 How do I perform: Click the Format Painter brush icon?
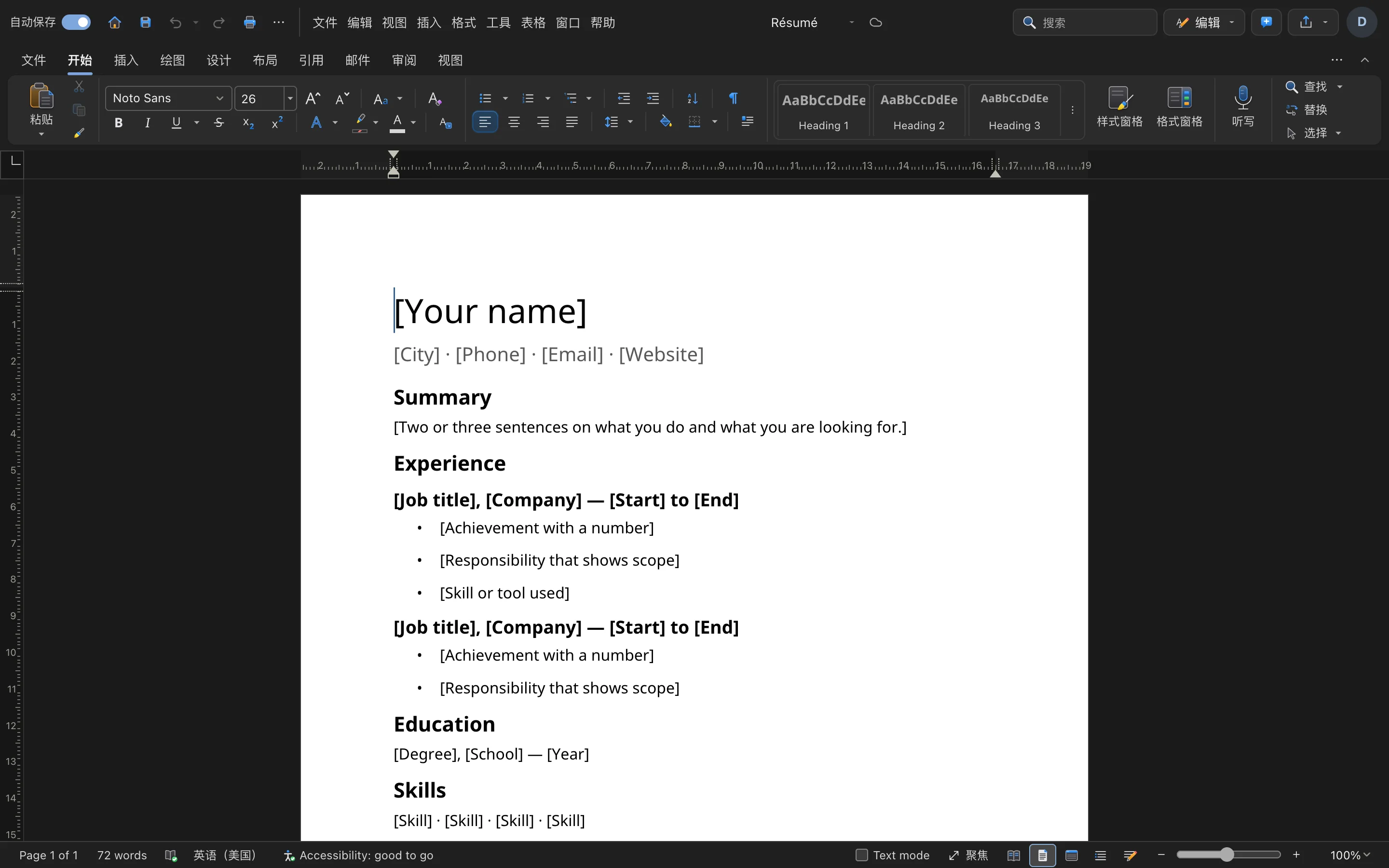tap(79, 133)
